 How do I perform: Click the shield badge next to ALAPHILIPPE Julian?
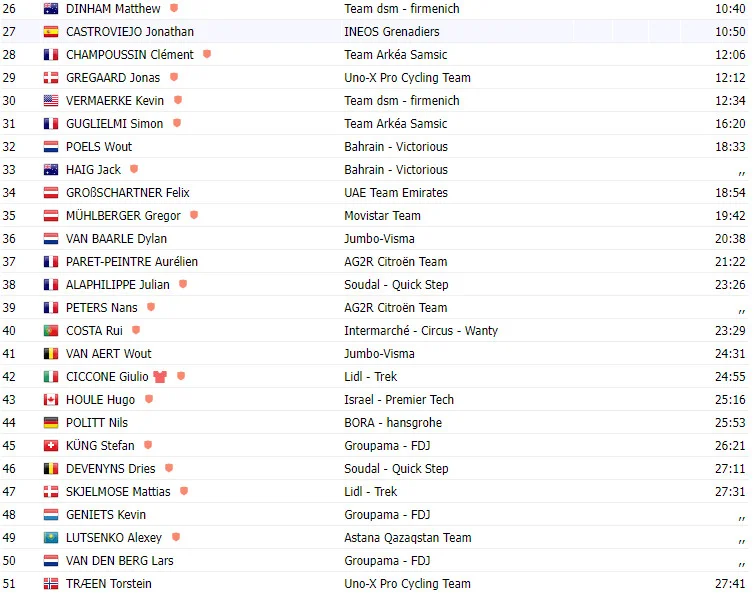point(183,284)
